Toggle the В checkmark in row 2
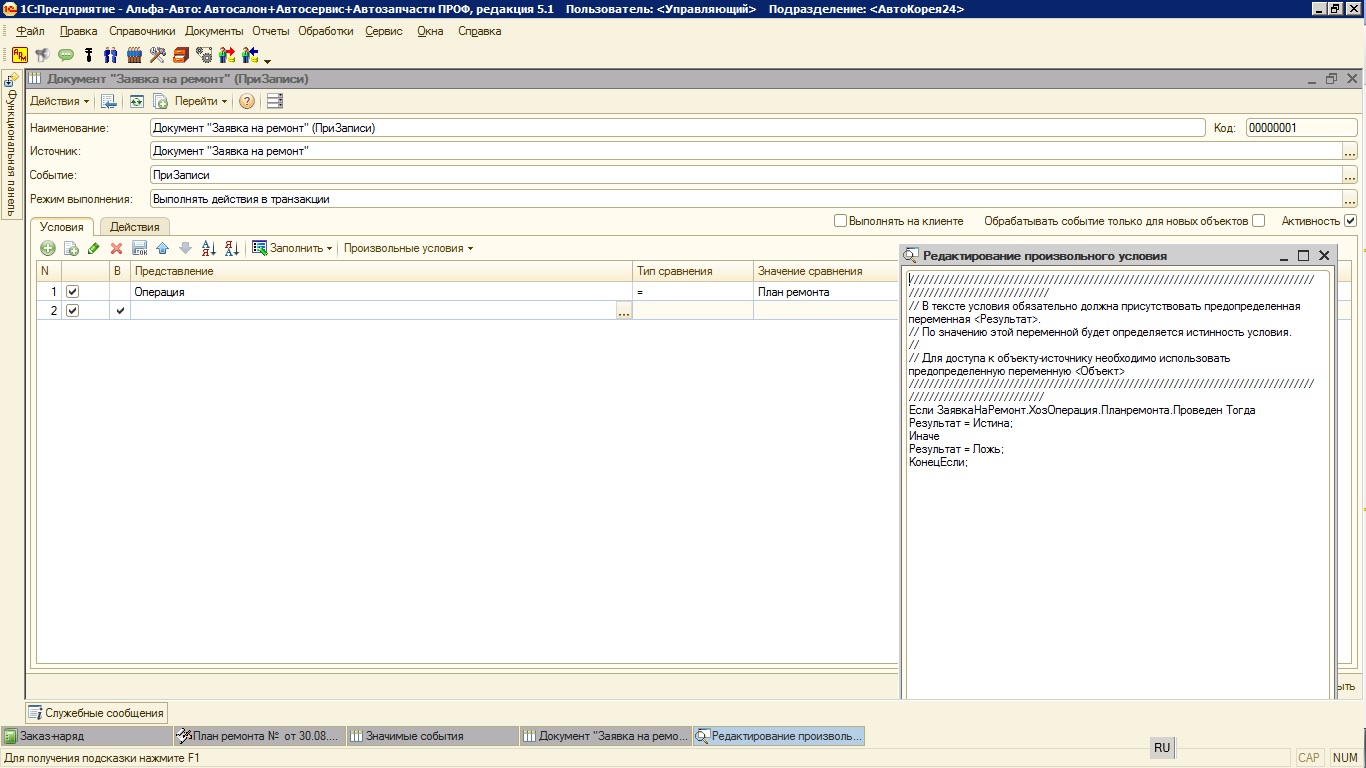 point(120,310)
